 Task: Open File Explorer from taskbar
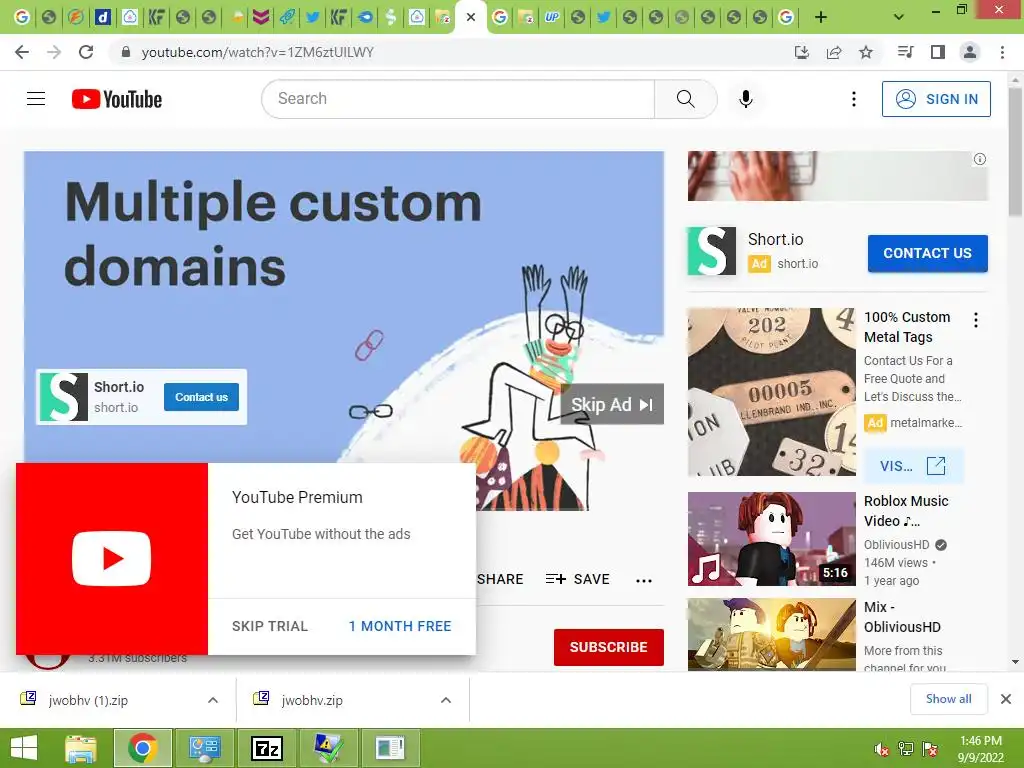(x=81, y=748)
